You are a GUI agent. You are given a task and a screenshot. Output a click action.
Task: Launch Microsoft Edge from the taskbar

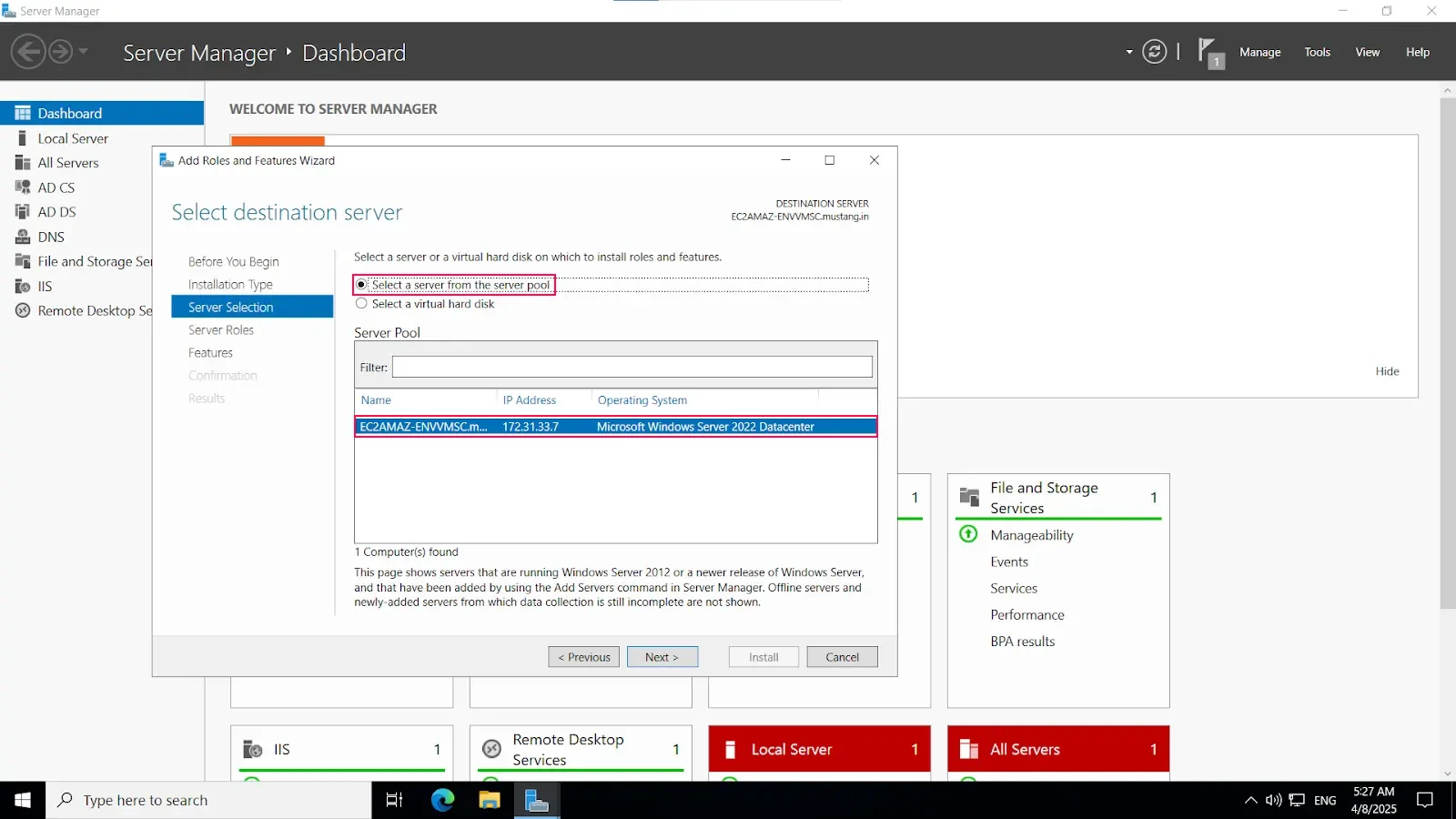(x=441, y=800)
